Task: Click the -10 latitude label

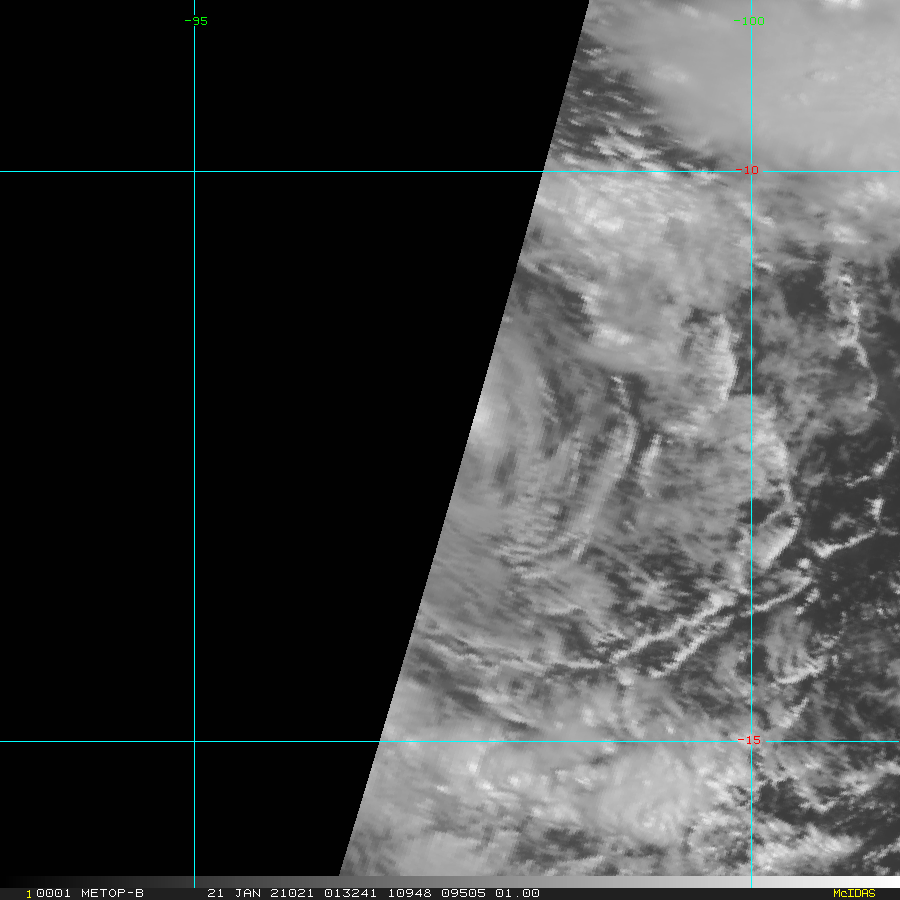Action: pyautogui.click(x=747, y=170)
